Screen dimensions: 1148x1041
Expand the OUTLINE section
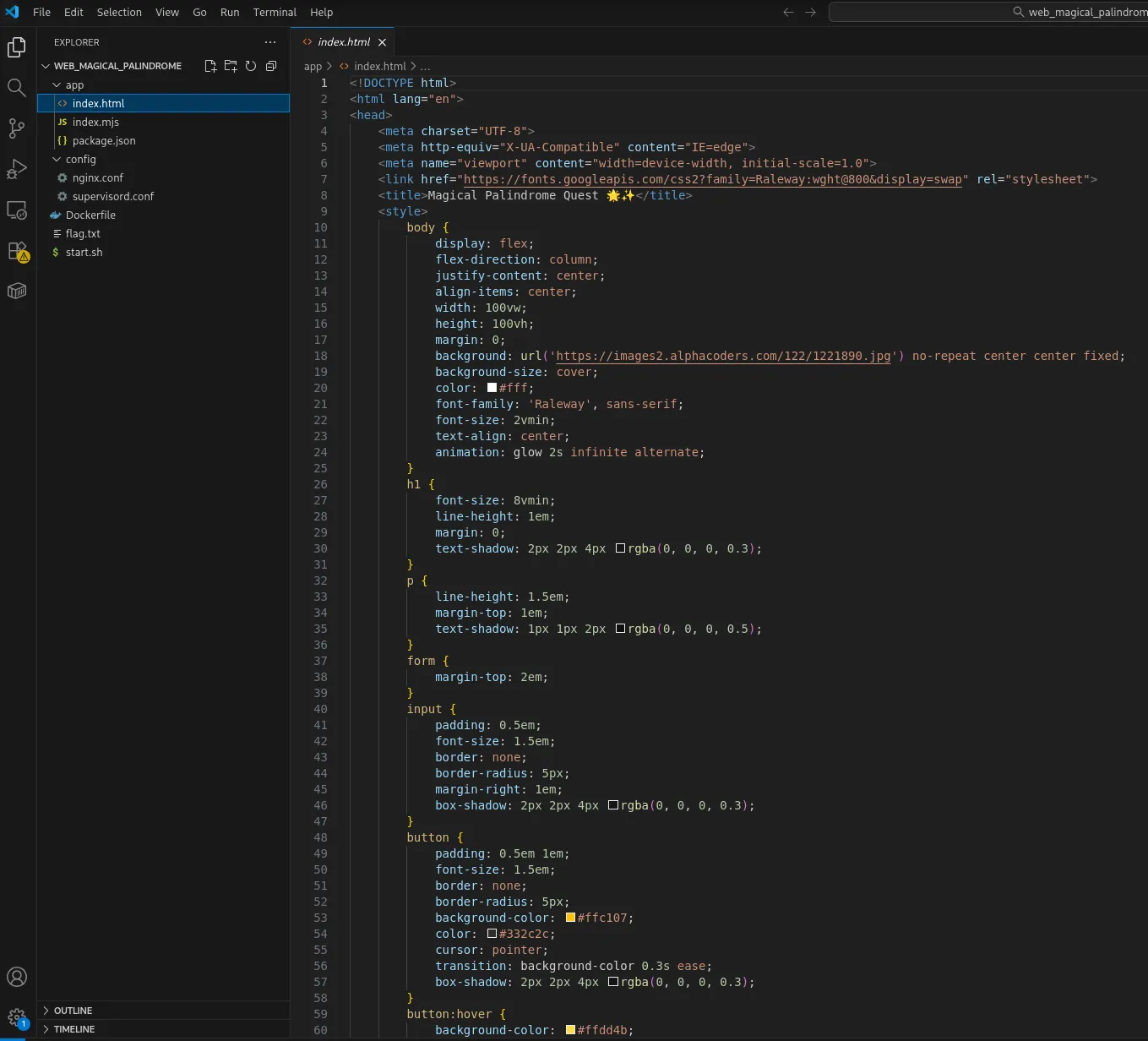click(73, 1011)
